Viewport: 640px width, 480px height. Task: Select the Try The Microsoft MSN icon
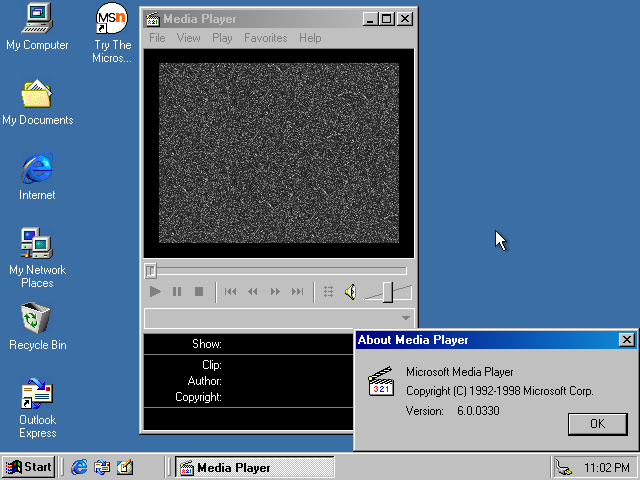pos(112,33)
